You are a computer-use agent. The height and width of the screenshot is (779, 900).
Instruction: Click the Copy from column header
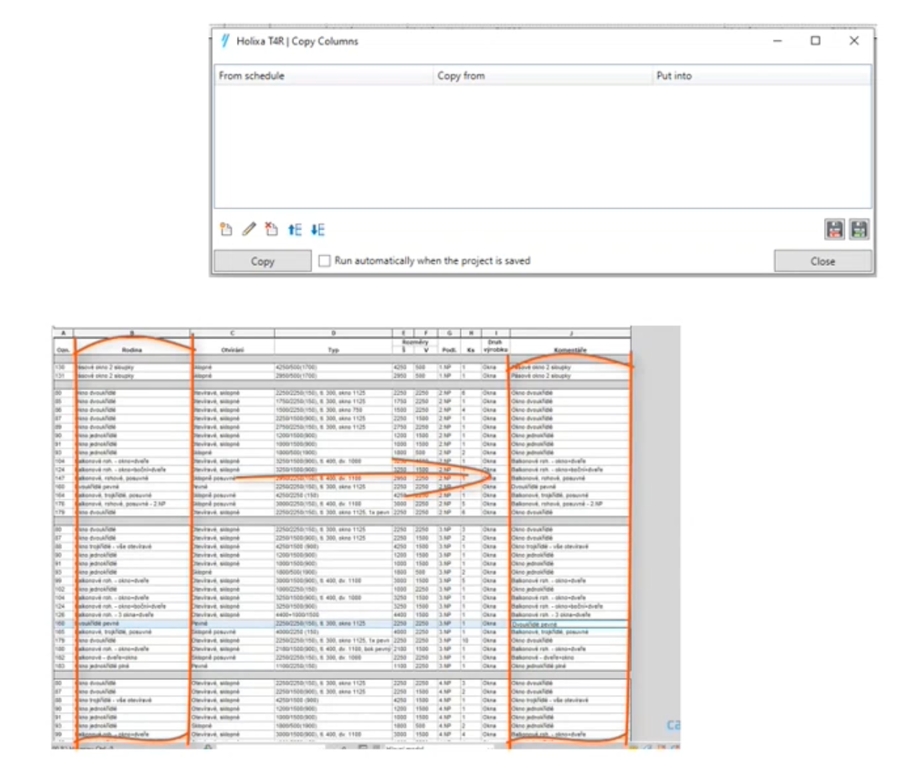[462, 76]
